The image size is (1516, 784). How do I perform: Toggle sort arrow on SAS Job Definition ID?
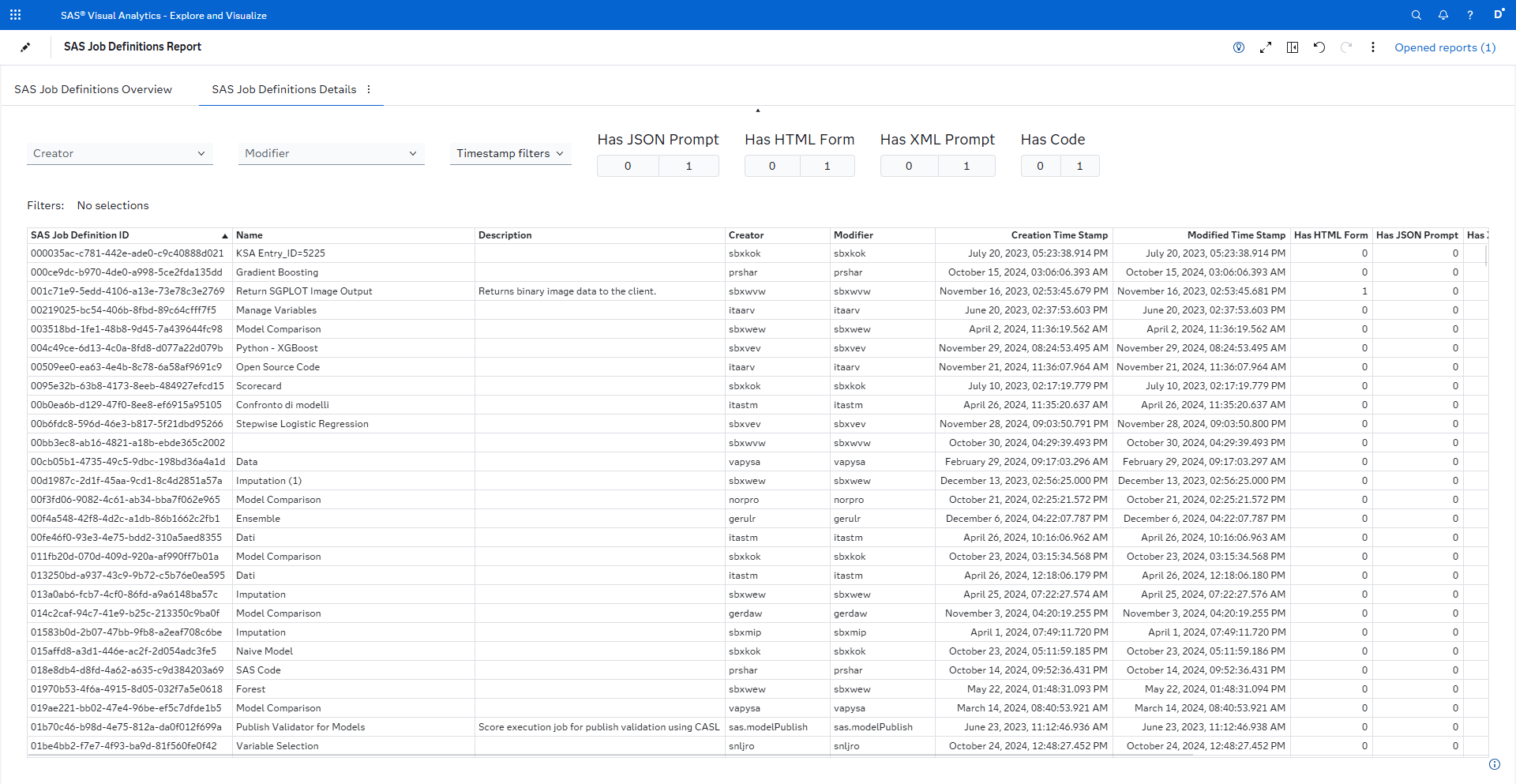(x=225, y=236)
